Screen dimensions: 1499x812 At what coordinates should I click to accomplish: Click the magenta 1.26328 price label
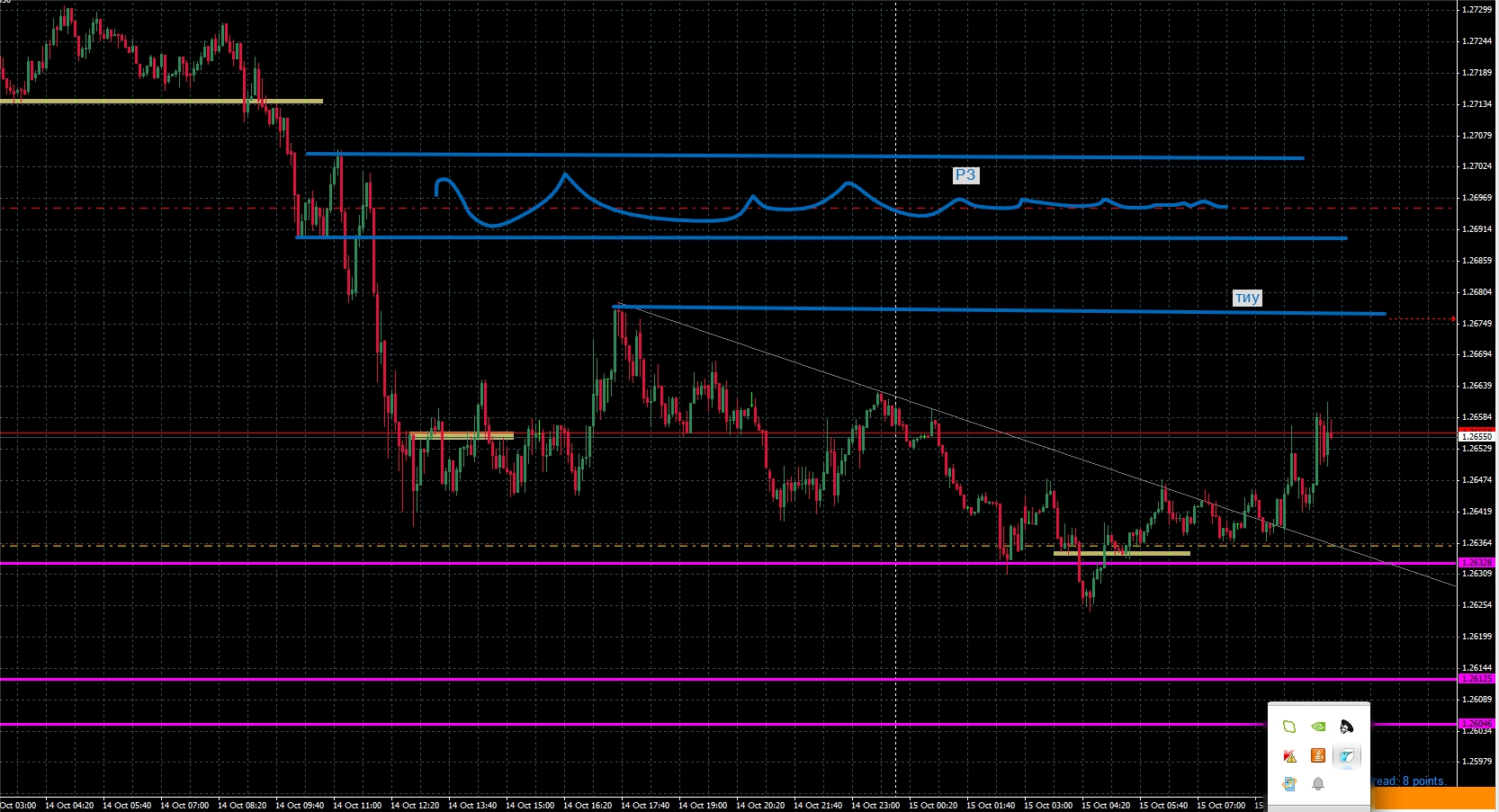click(1477, 563)
